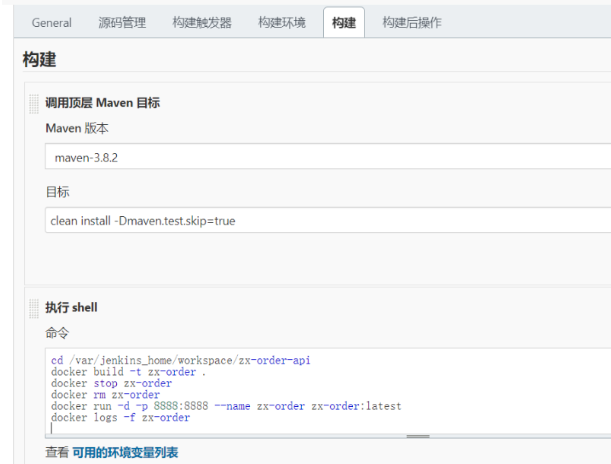The height and width of the screenshot is (464, 611).
Task: Click the docker run -d -p 8888:8888 line
Action: pos(226,406)
